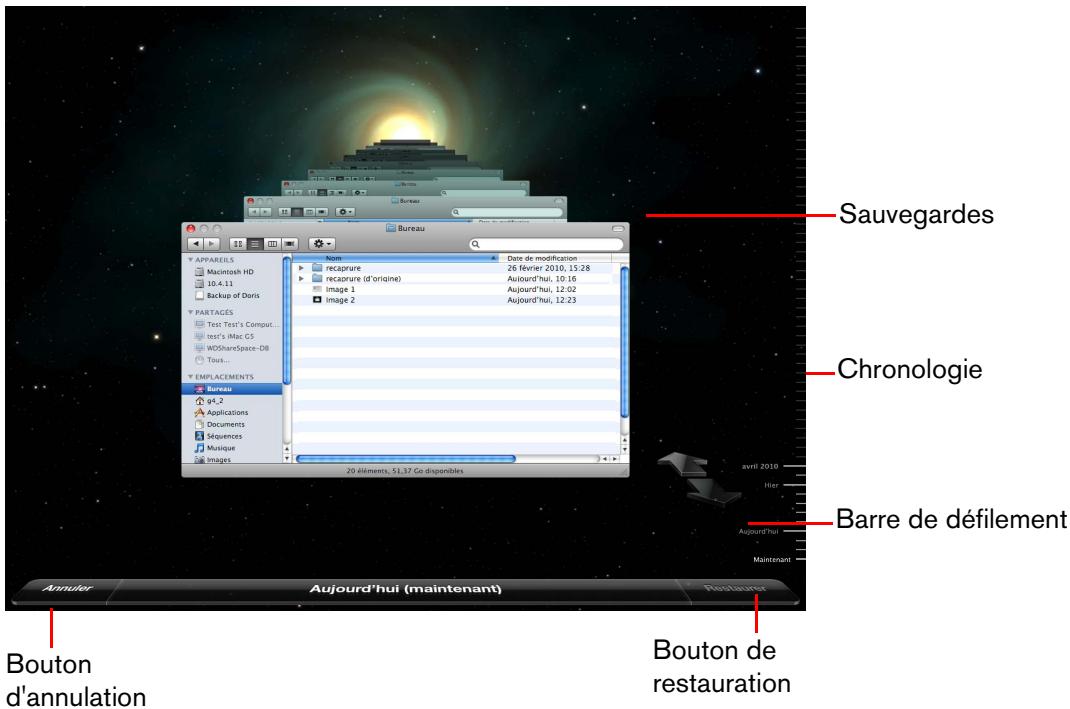Go back with the Finder back arrow
This screenshot has height=709, width=1070.
[x=196, y=244]
